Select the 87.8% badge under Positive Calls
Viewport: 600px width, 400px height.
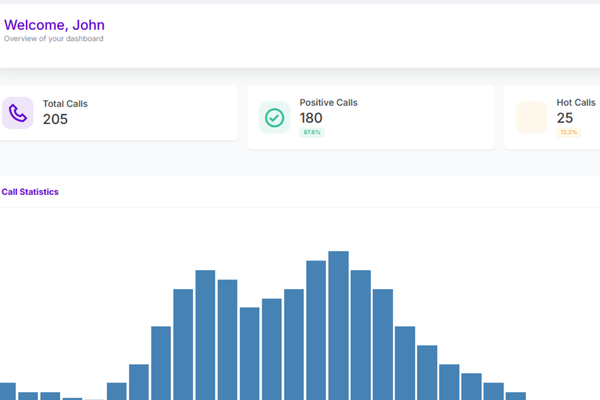(x=312, y=132)
